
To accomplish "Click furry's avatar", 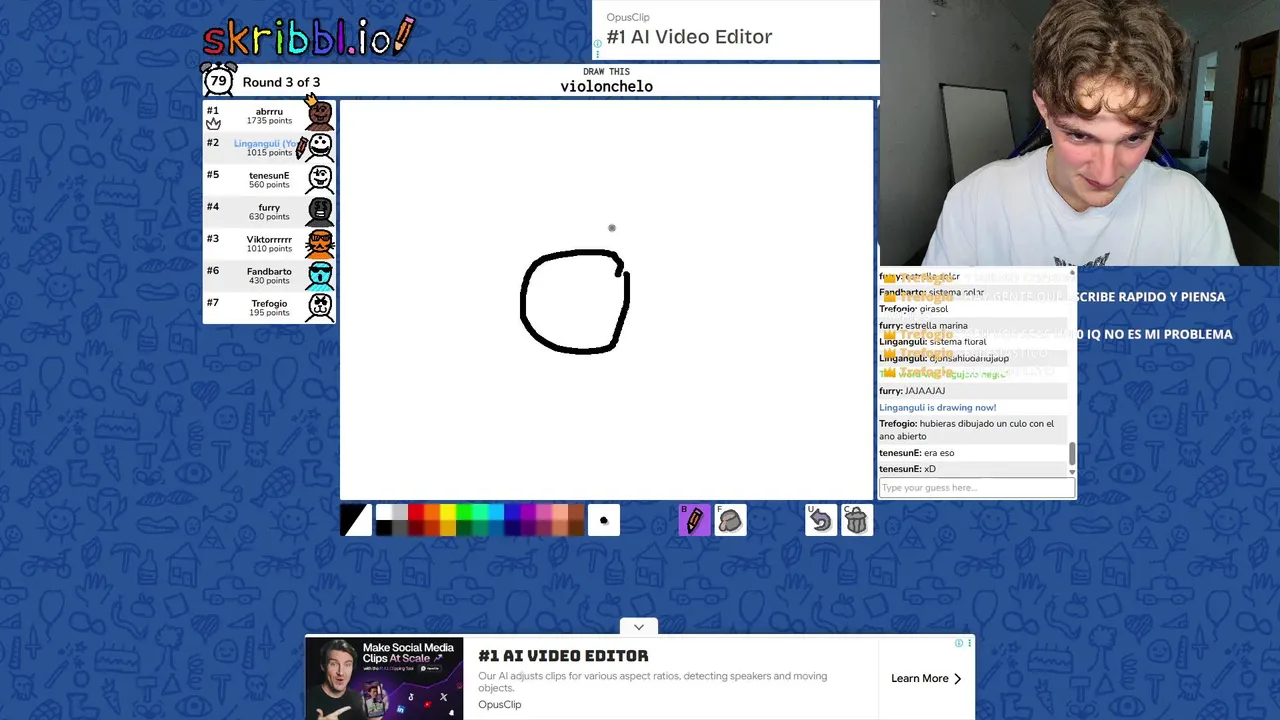I will click(x=320, y=210).
